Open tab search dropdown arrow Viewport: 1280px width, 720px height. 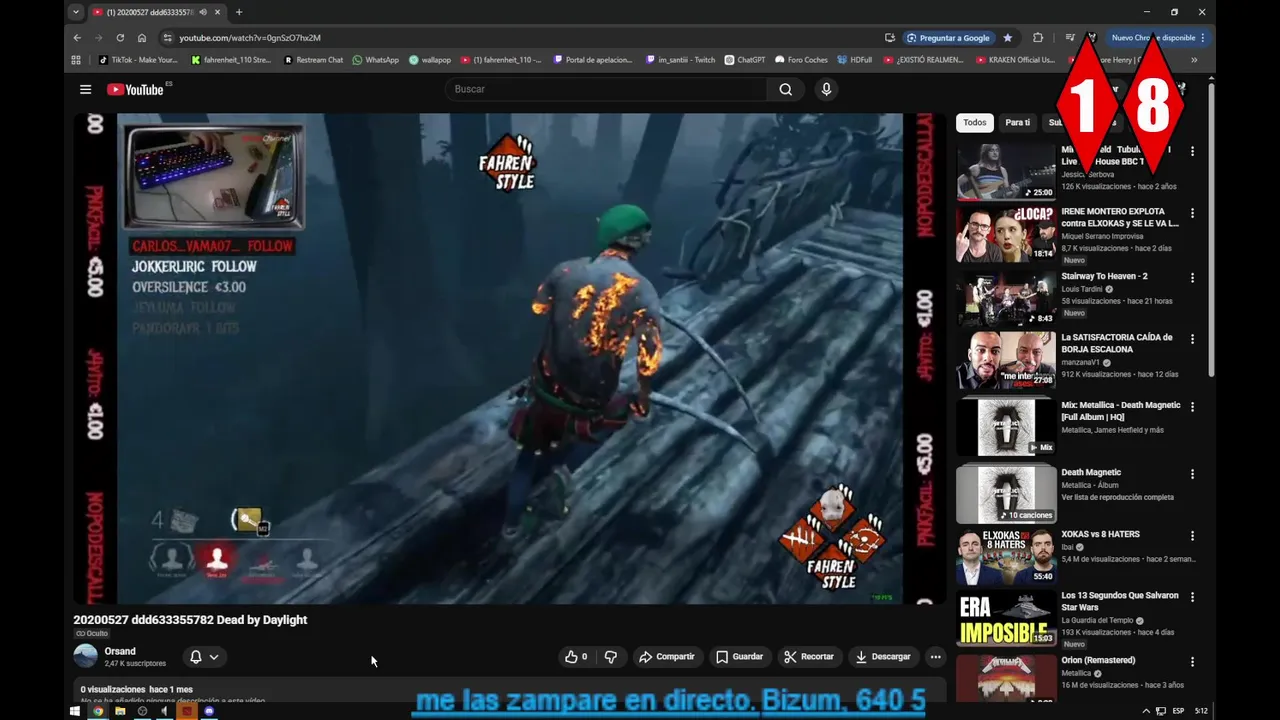tap(76, 12)
